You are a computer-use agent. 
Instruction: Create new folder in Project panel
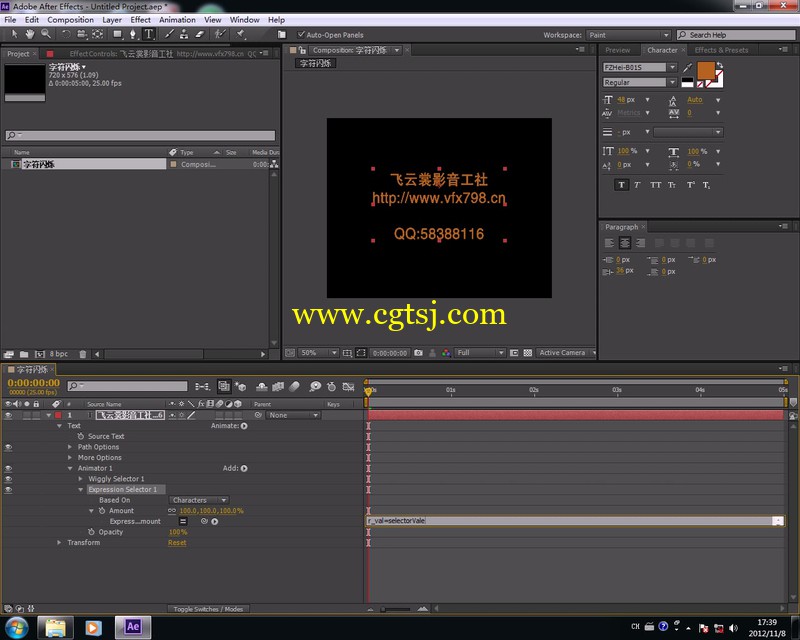point(24,354)
